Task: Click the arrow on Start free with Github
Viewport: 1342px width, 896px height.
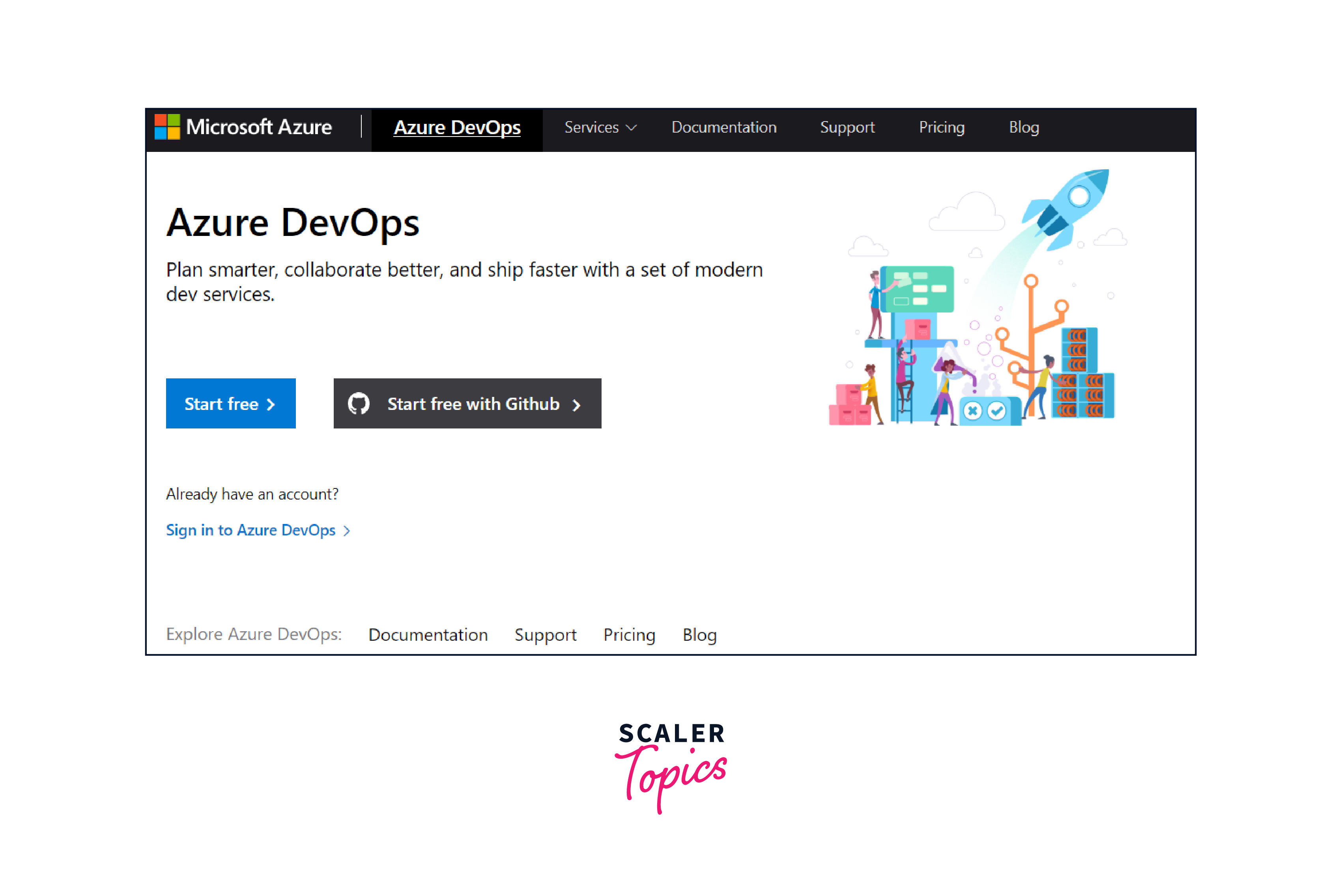Action: coord(576,404)
